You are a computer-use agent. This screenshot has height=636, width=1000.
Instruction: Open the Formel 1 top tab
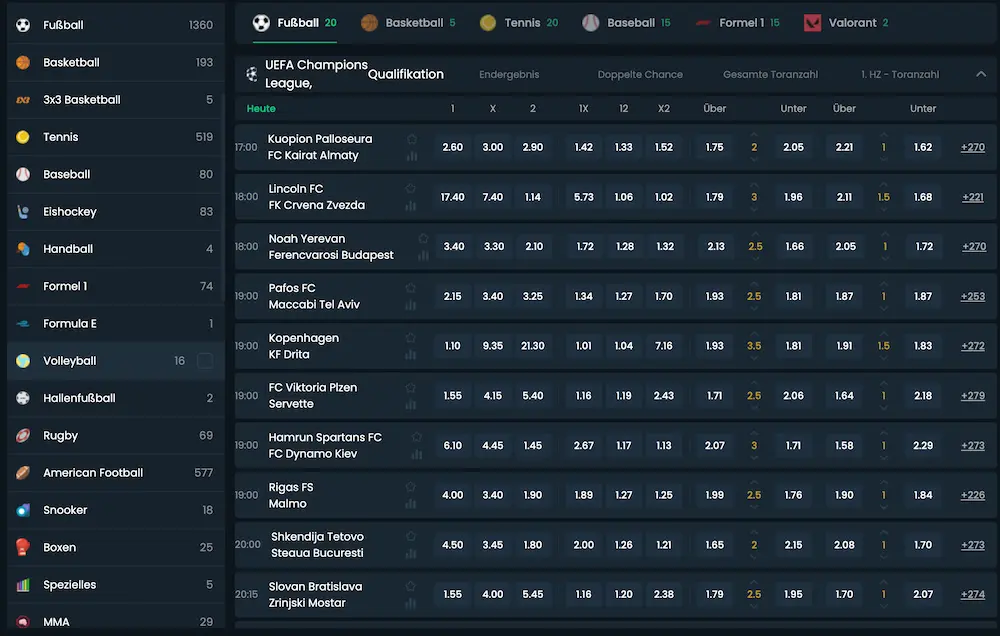737,23
